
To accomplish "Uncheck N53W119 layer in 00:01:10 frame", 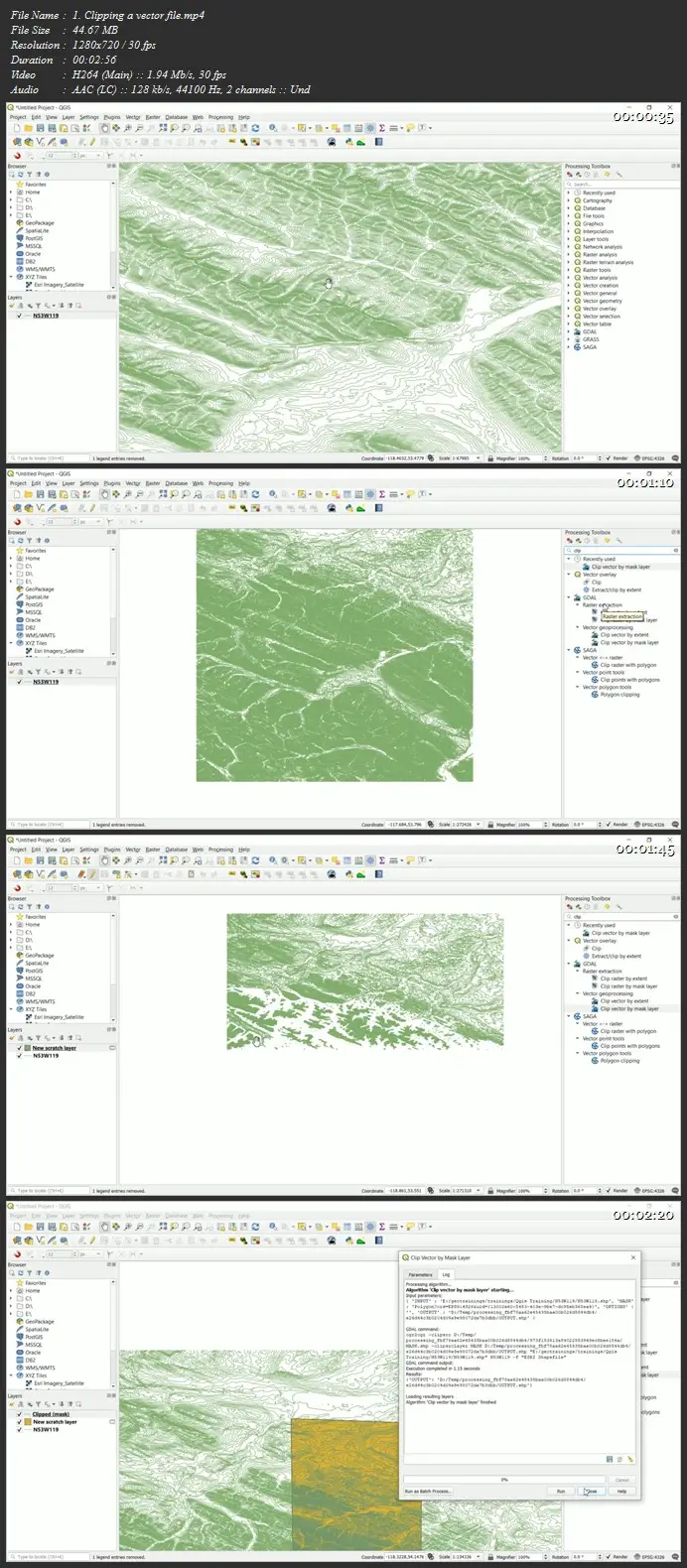I will (20, 682).
